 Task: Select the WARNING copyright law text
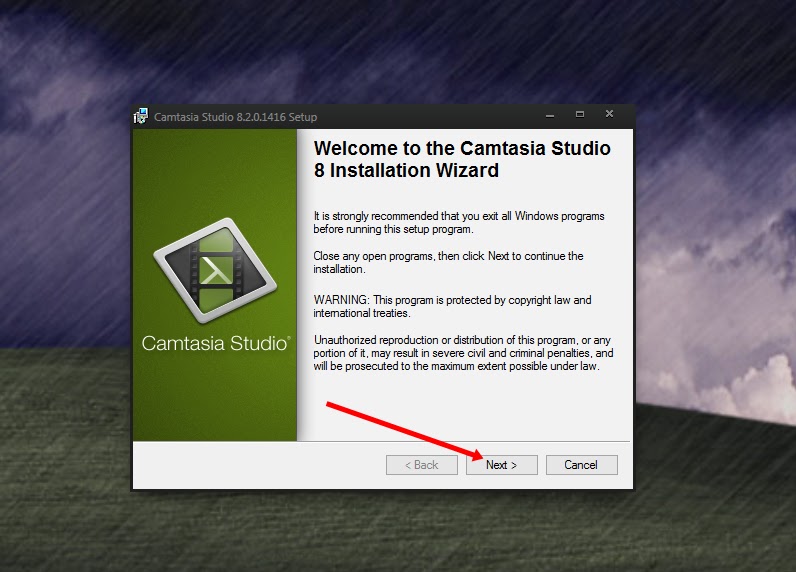pyautogui.click(x=452, y=307)
